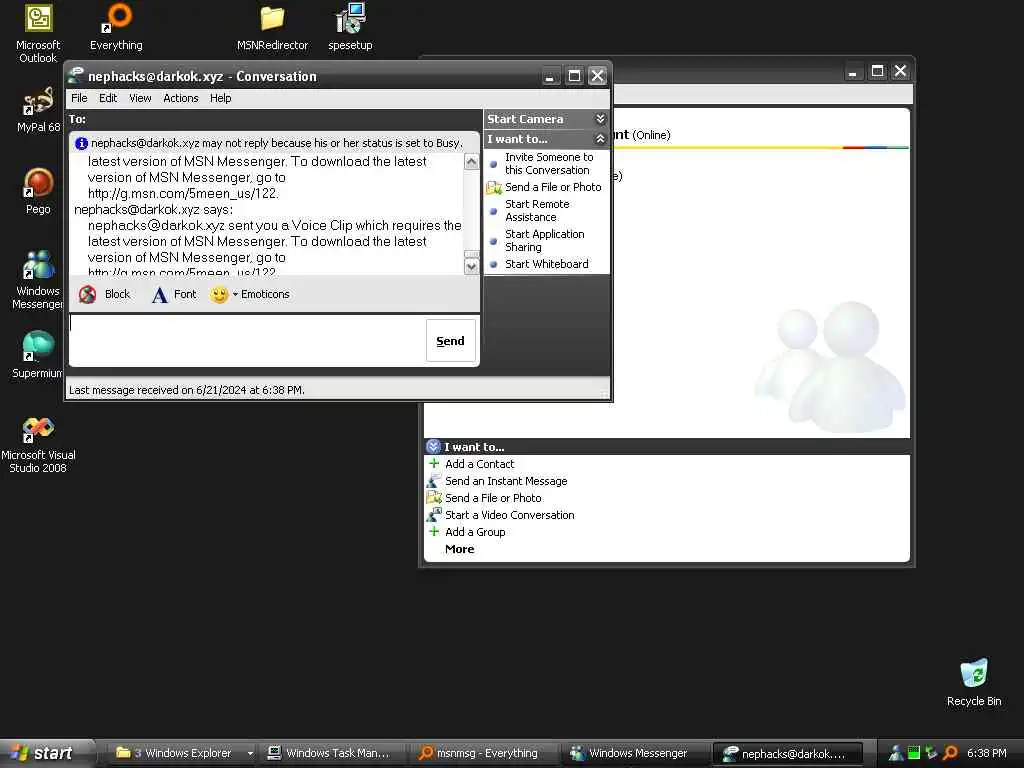Click Add a Contact plus icon
The height and width of the screenshot is (768, 1024).
click(x=434, y=464)
